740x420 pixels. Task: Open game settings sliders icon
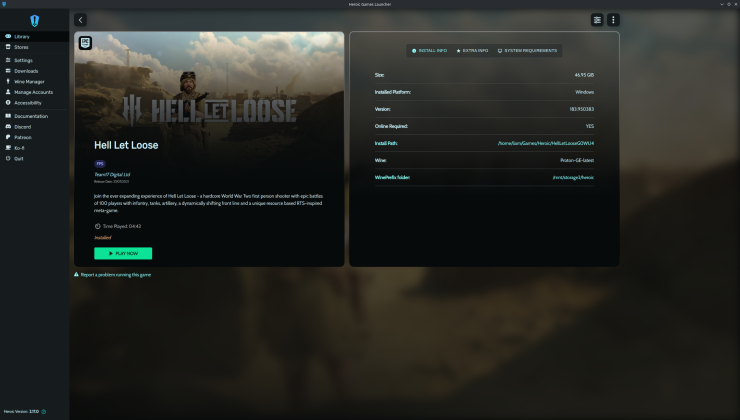[x=597, y=19]
